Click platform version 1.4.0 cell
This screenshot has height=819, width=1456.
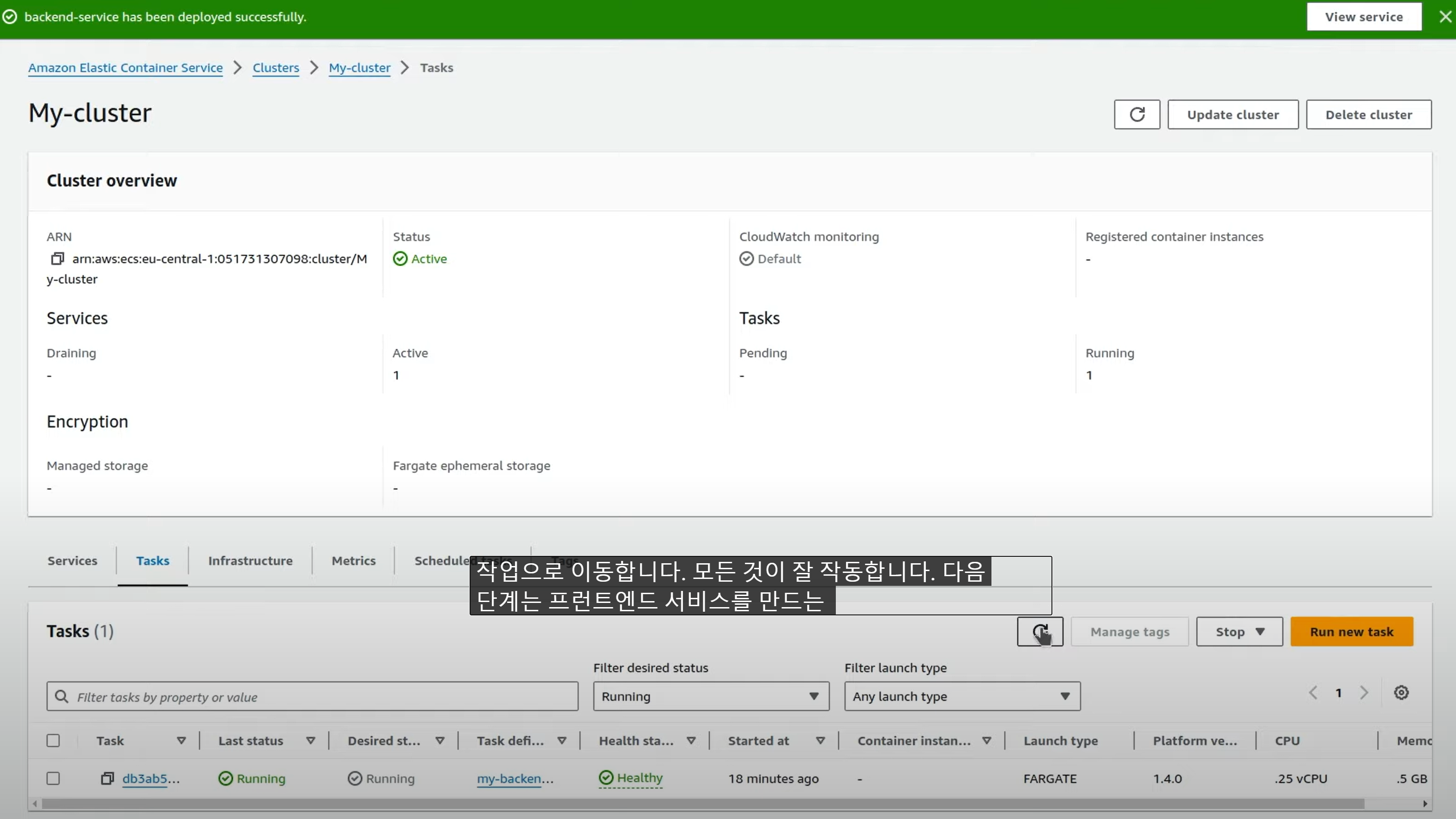[1167, 778]
